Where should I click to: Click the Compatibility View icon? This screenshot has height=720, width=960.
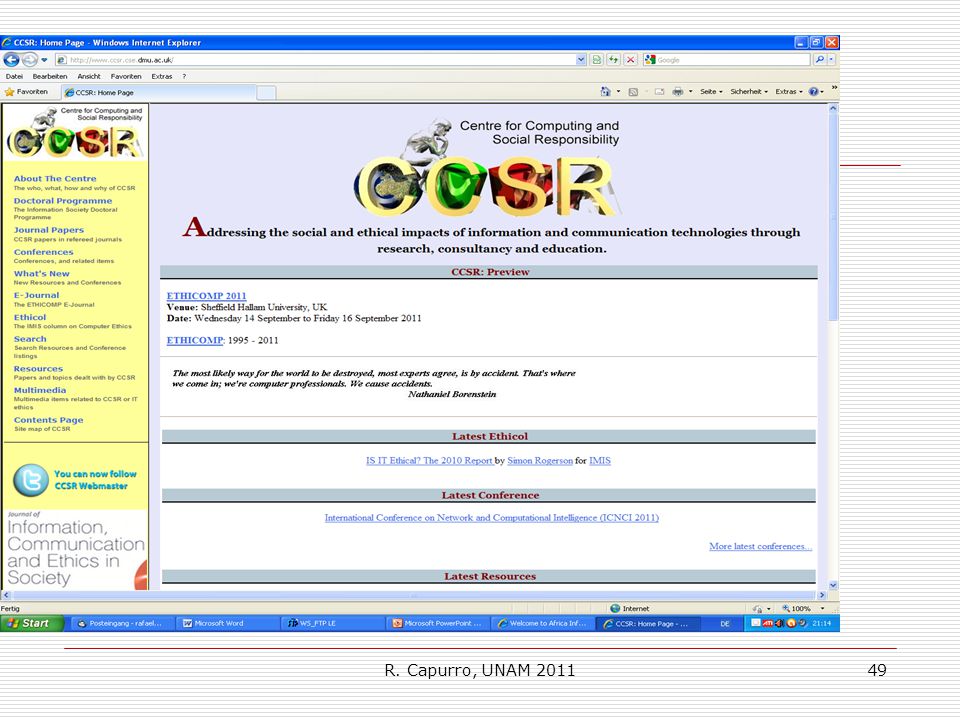click(x=596, y=60)
